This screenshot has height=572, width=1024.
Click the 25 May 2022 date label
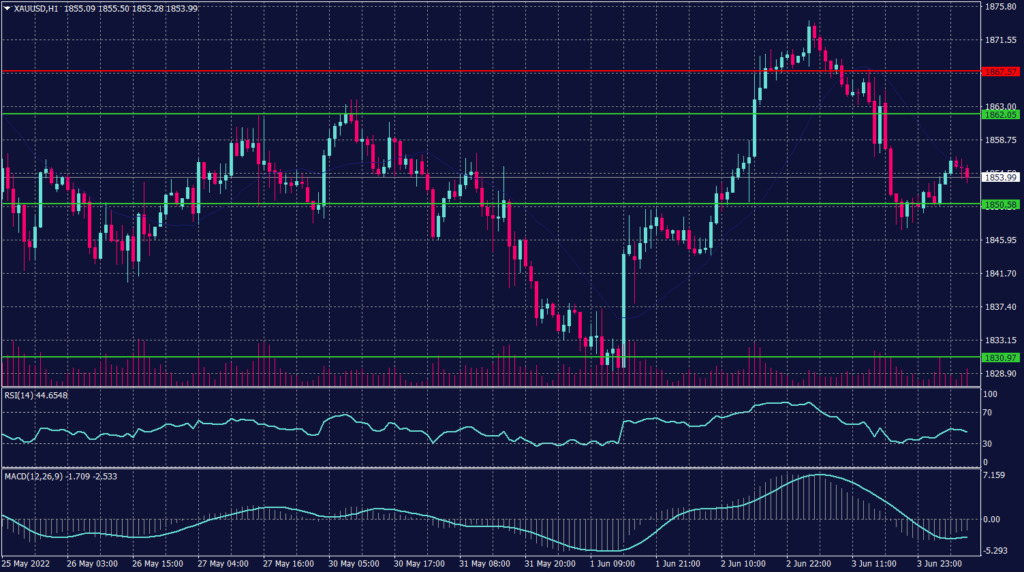coord(27,564)
